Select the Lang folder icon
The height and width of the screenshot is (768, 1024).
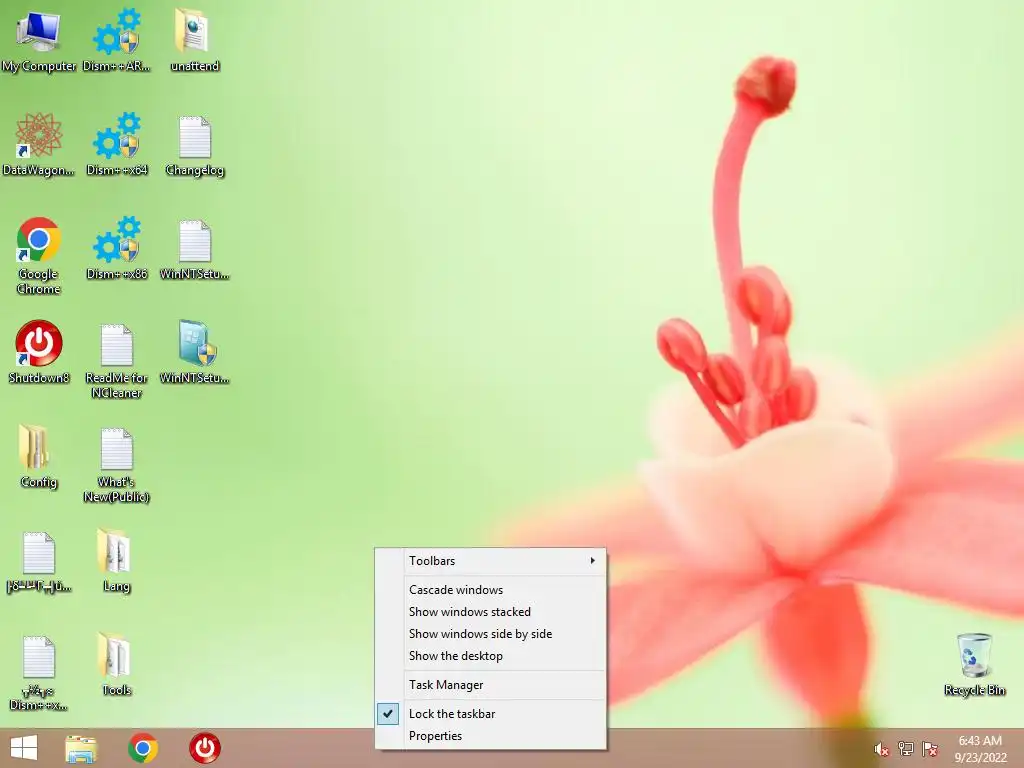(x=116, y=560)
